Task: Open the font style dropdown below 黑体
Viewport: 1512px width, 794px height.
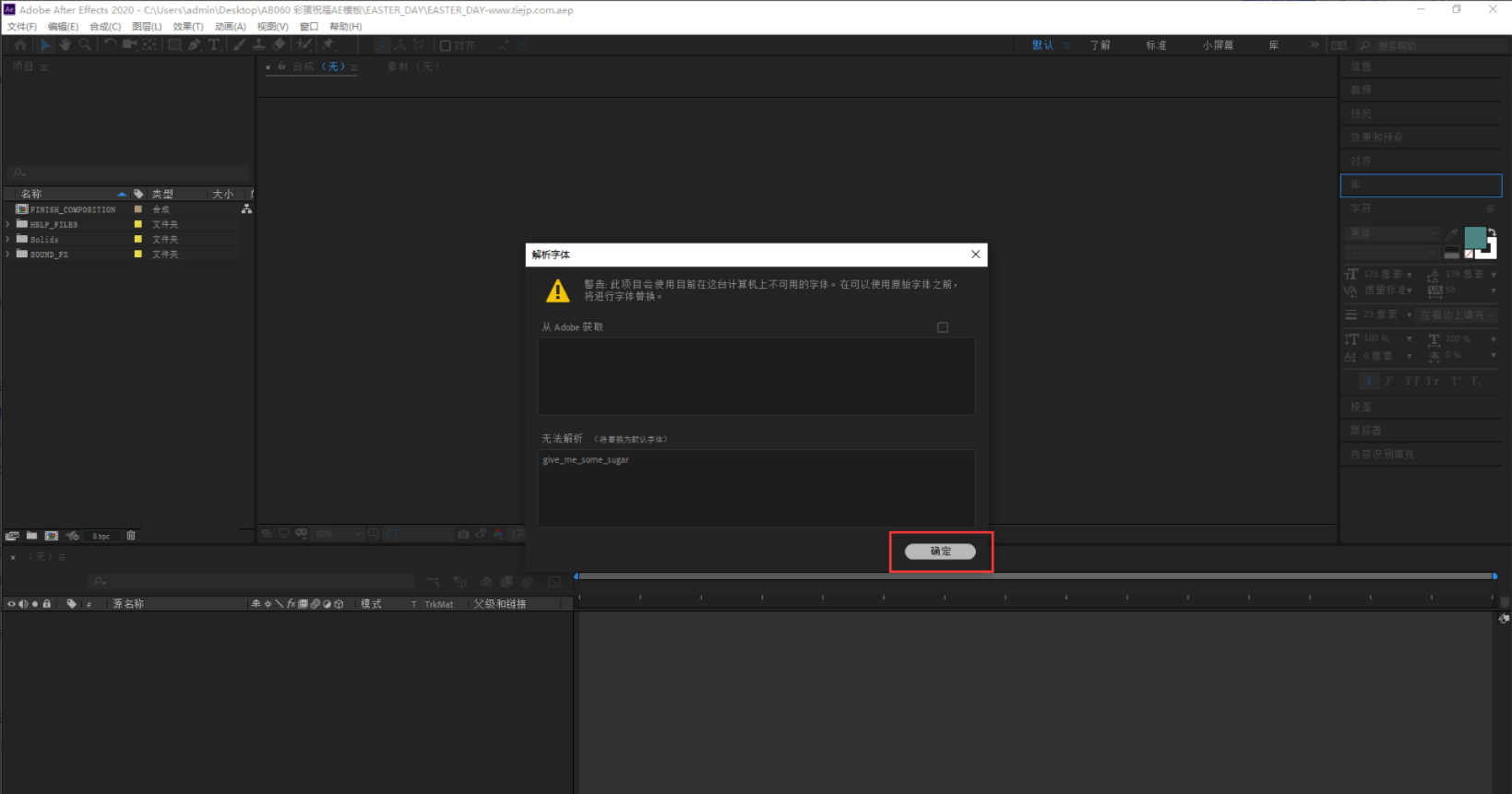Action: click(1392, 252)
